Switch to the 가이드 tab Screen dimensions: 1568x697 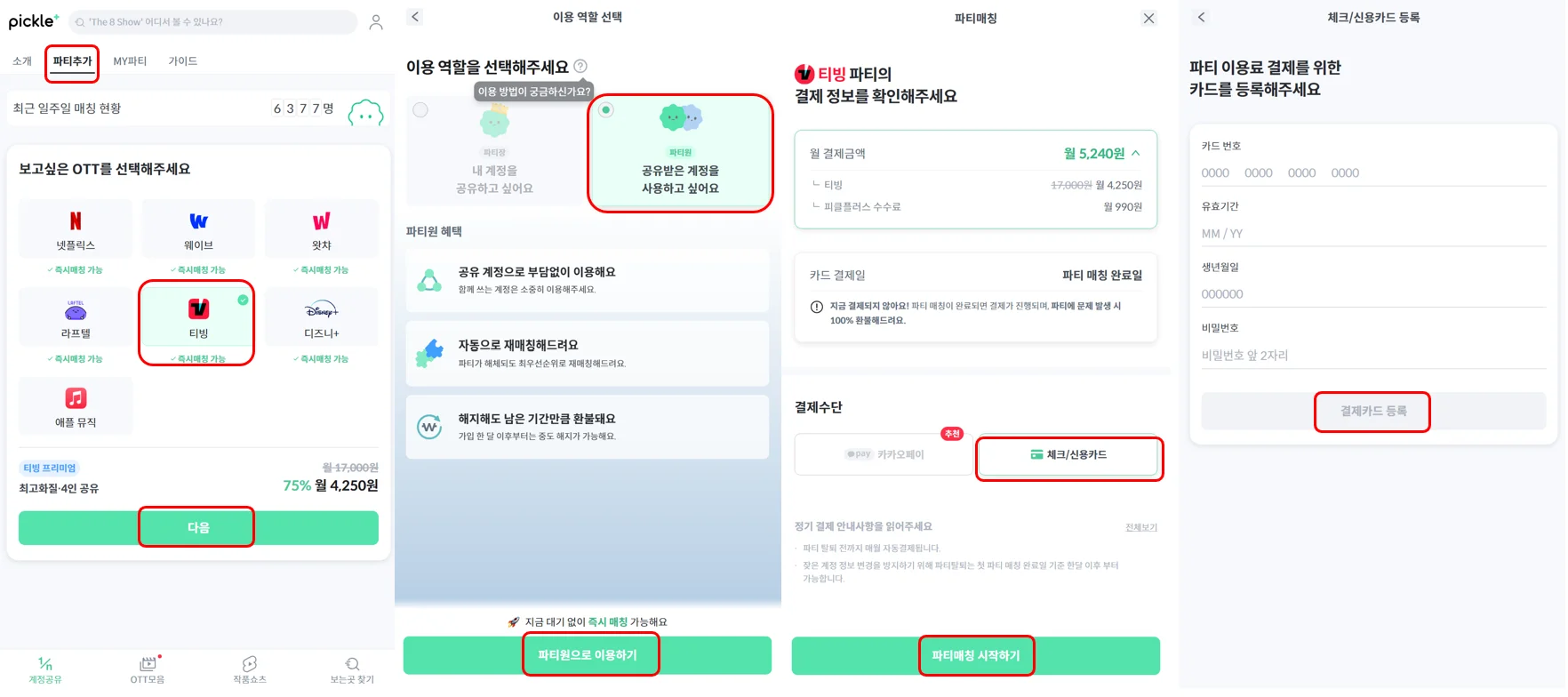[x=183, y=61]
